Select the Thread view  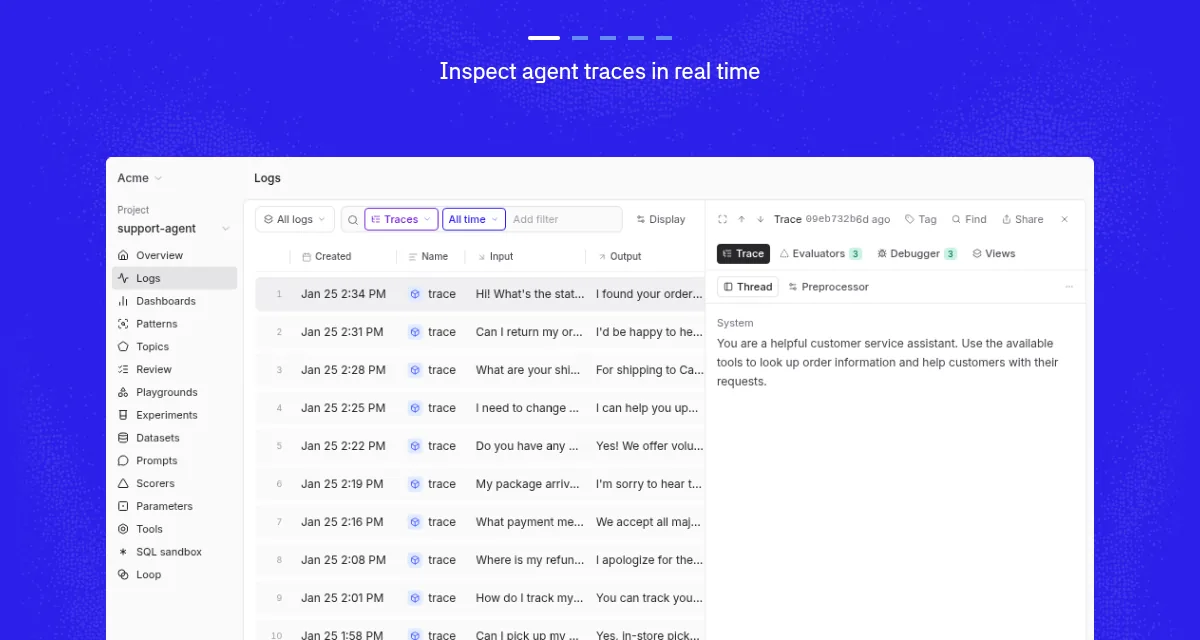pos(748,287)
